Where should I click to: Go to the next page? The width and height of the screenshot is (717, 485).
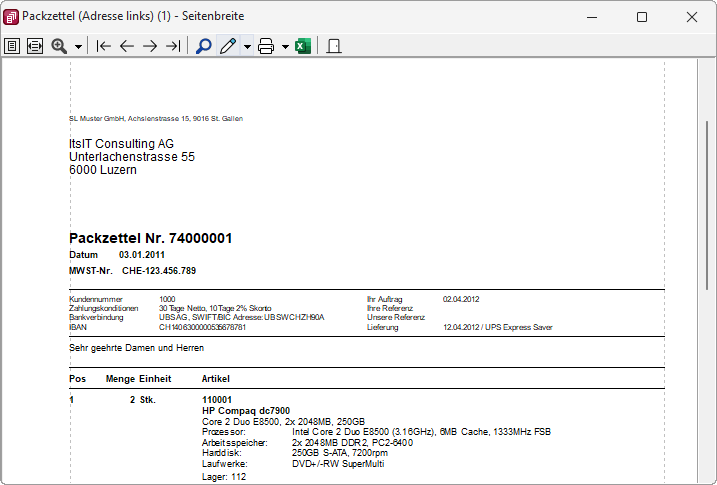[x=150, y=46]
